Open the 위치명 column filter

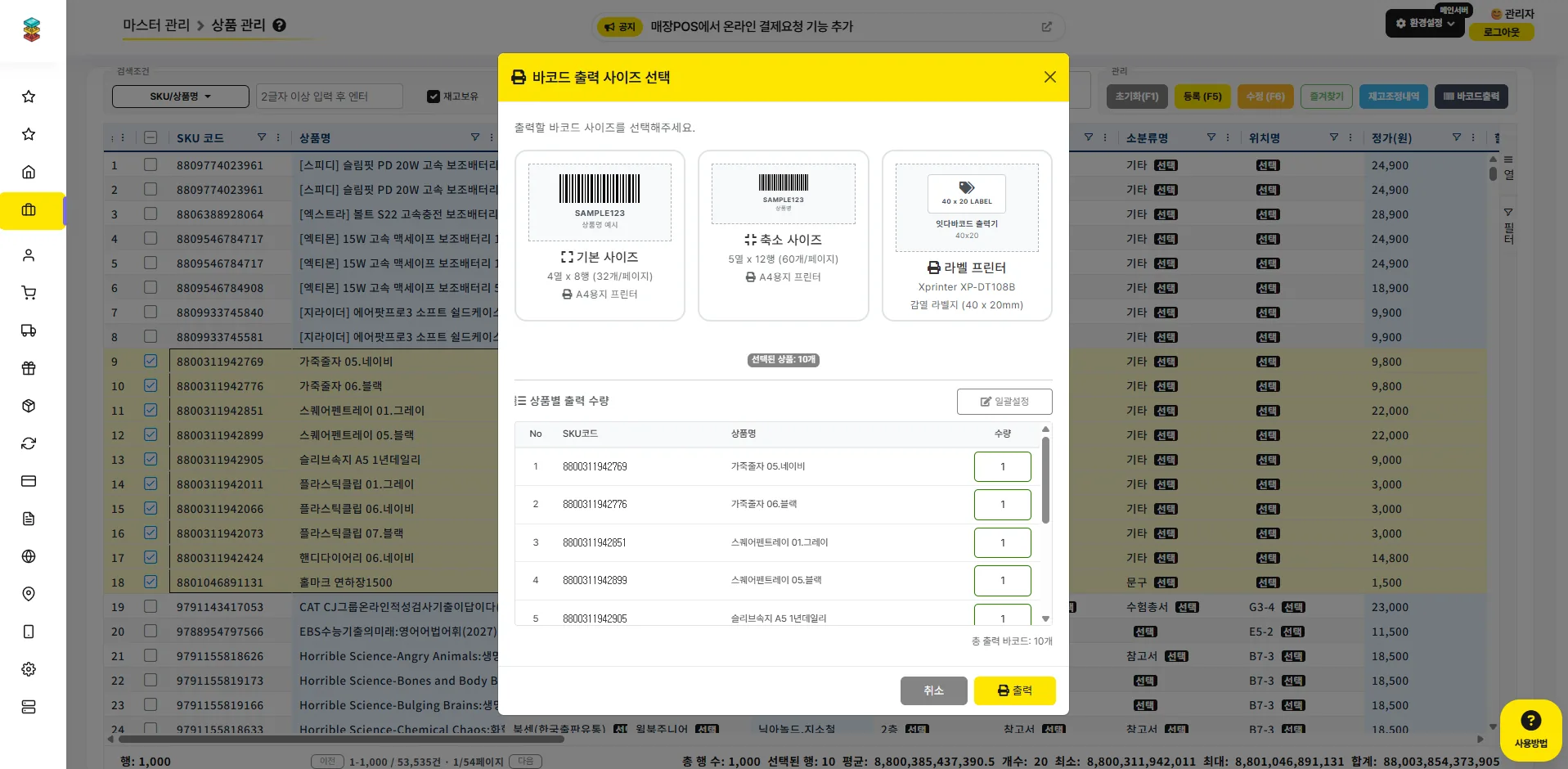click(x=1334, y=137)
